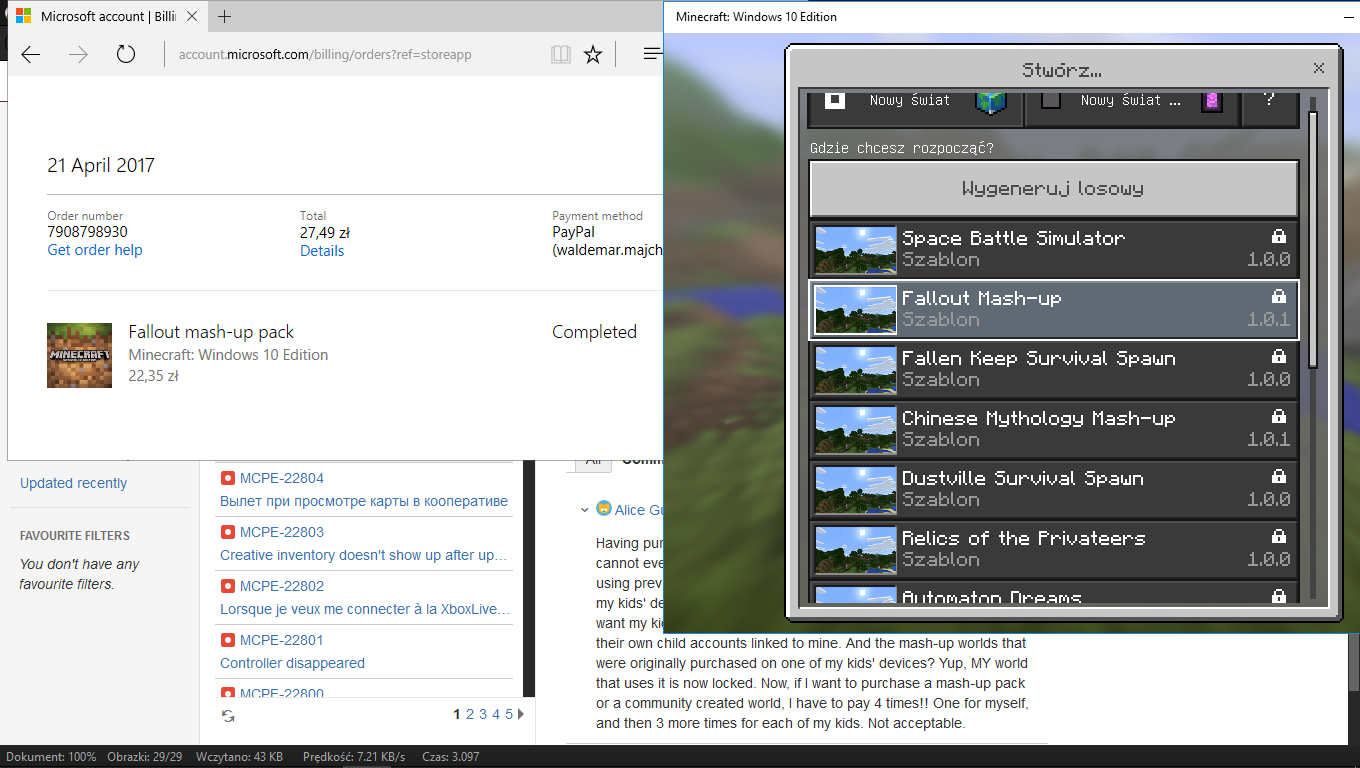Click the bug icon next to MCPE-22804
This screenshot has height=768, width=1360.
coord(227,478)
